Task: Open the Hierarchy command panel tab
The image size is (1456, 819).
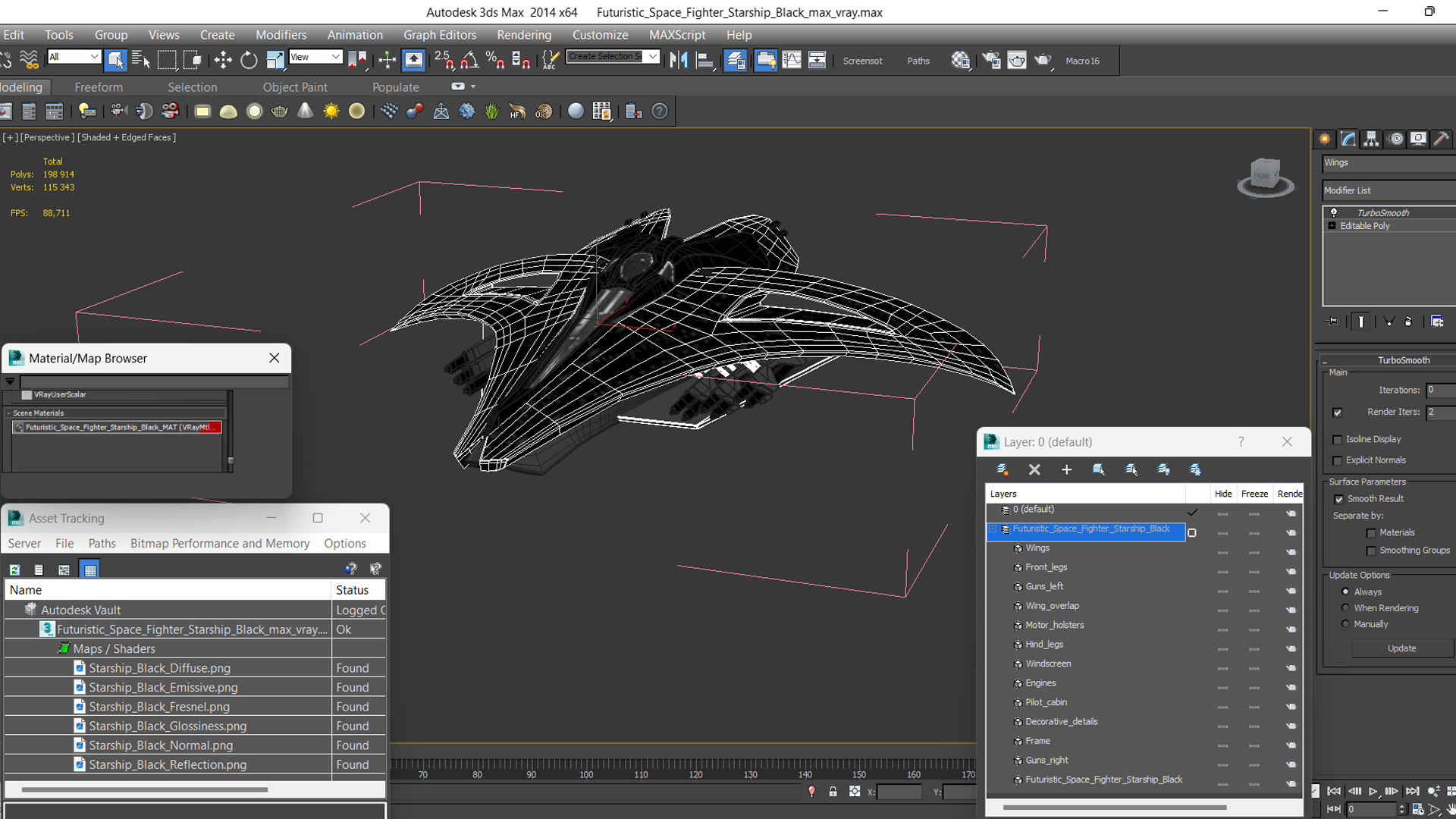Action: [1371, 139]
